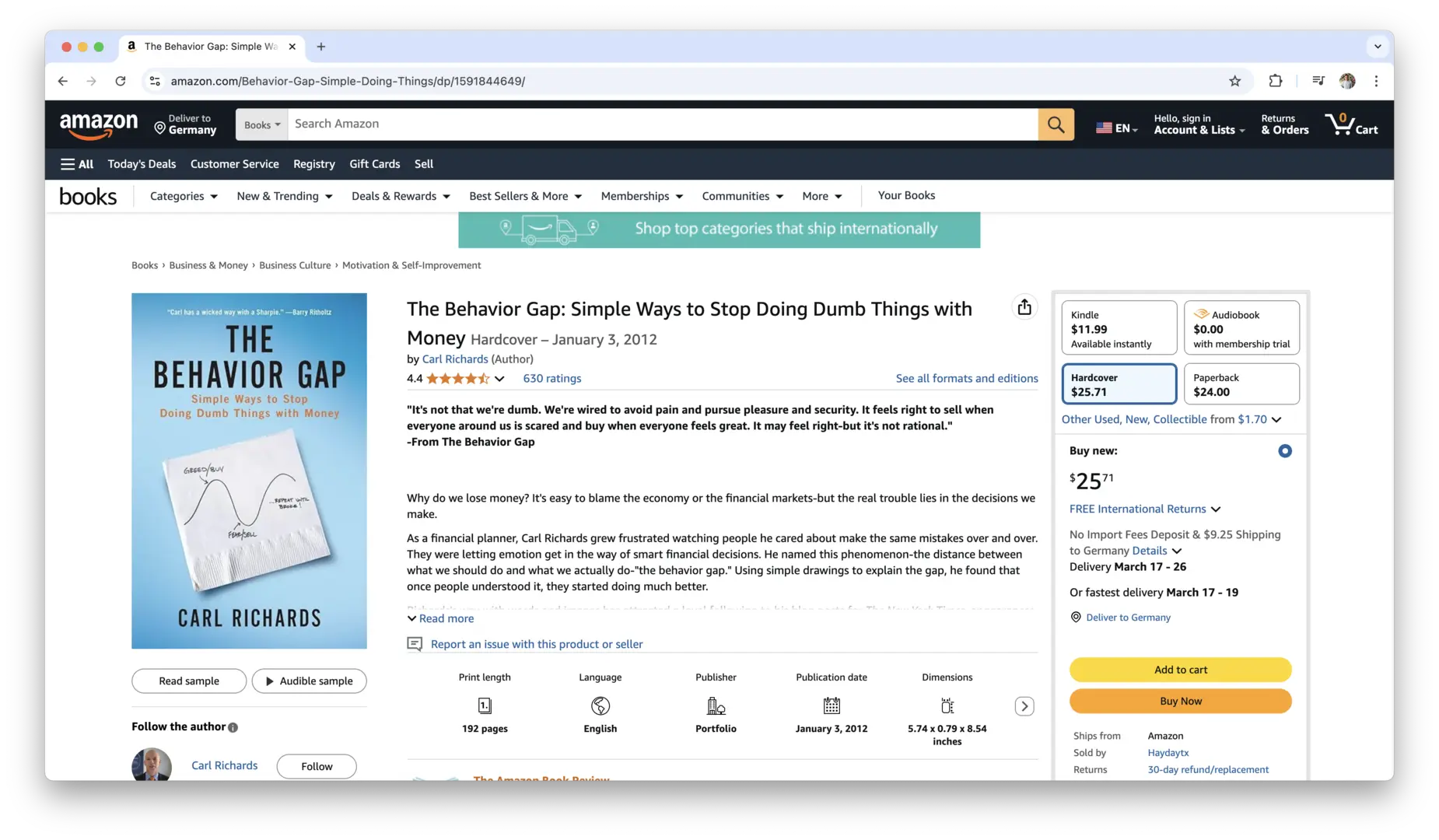This screenshot has width=1439, height=840.
Task: Open the EN language selector
Action: (x=1116, y=128)
